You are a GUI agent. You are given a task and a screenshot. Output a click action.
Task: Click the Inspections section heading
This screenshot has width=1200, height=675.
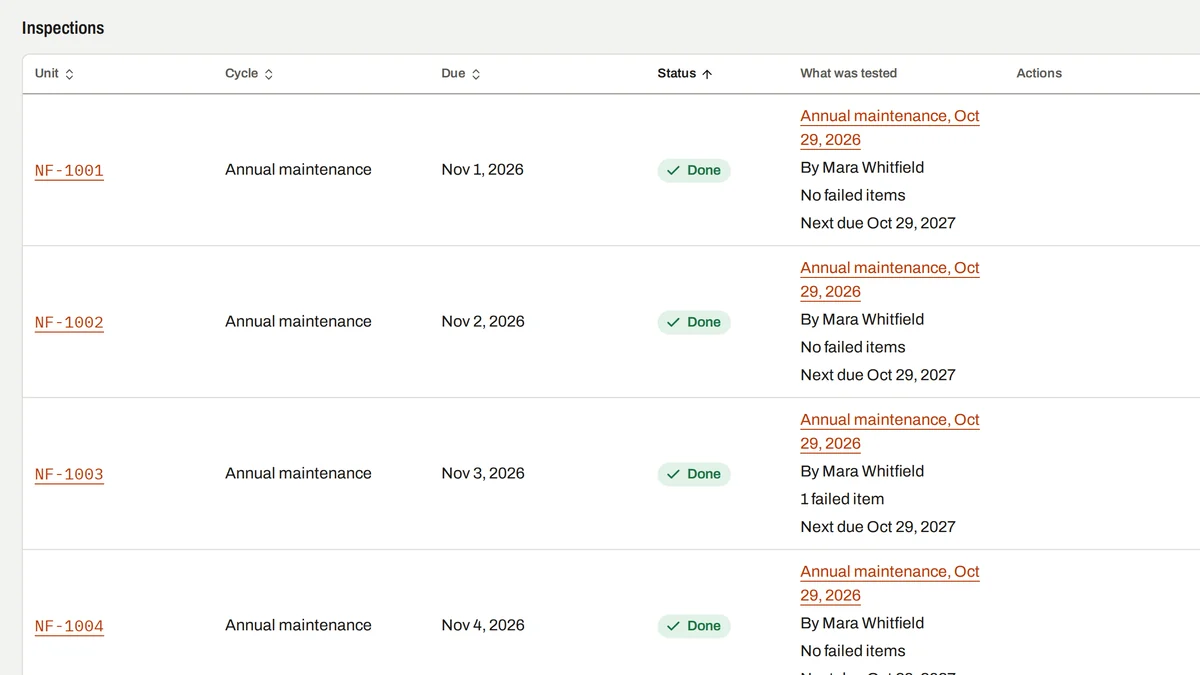(x=63, y=28)
